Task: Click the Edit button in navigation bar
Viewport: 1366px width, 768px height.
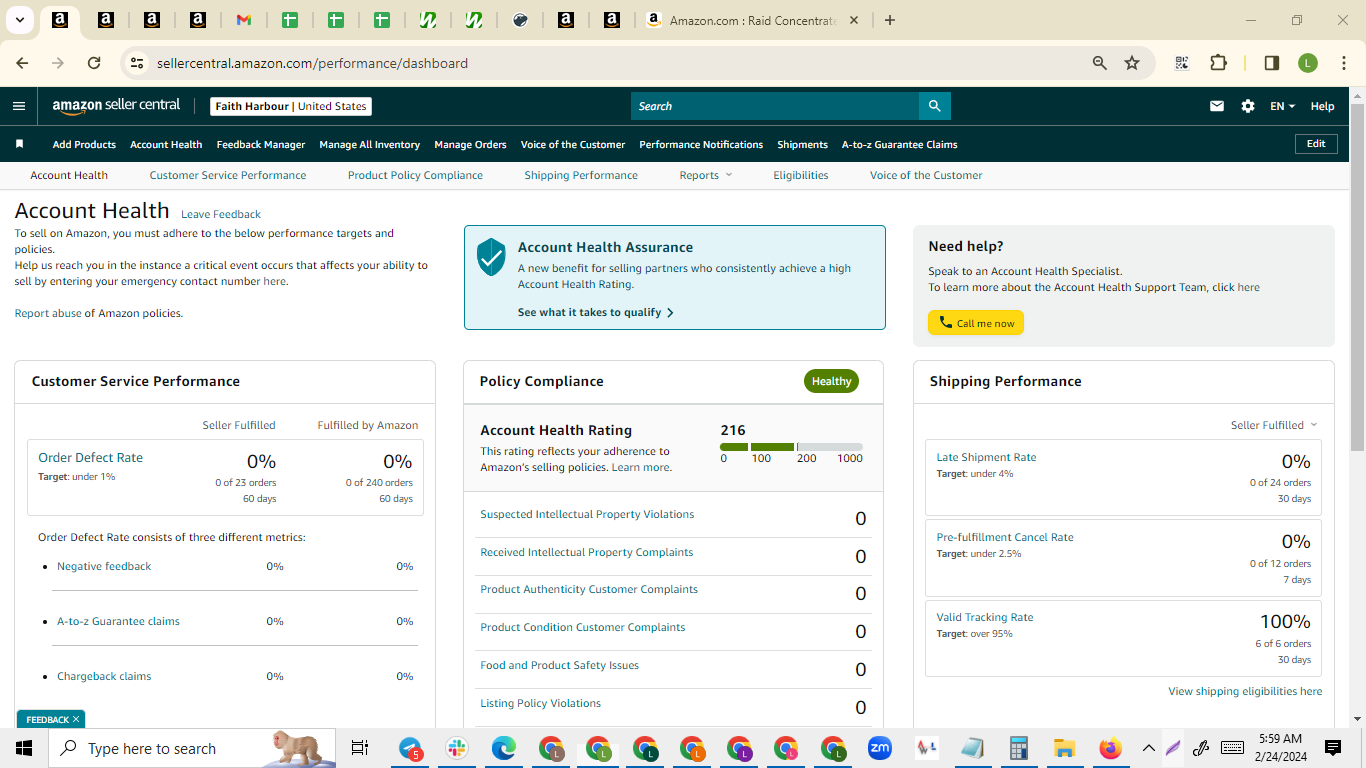Action: pyautogui.click(x=1316, y=144)
